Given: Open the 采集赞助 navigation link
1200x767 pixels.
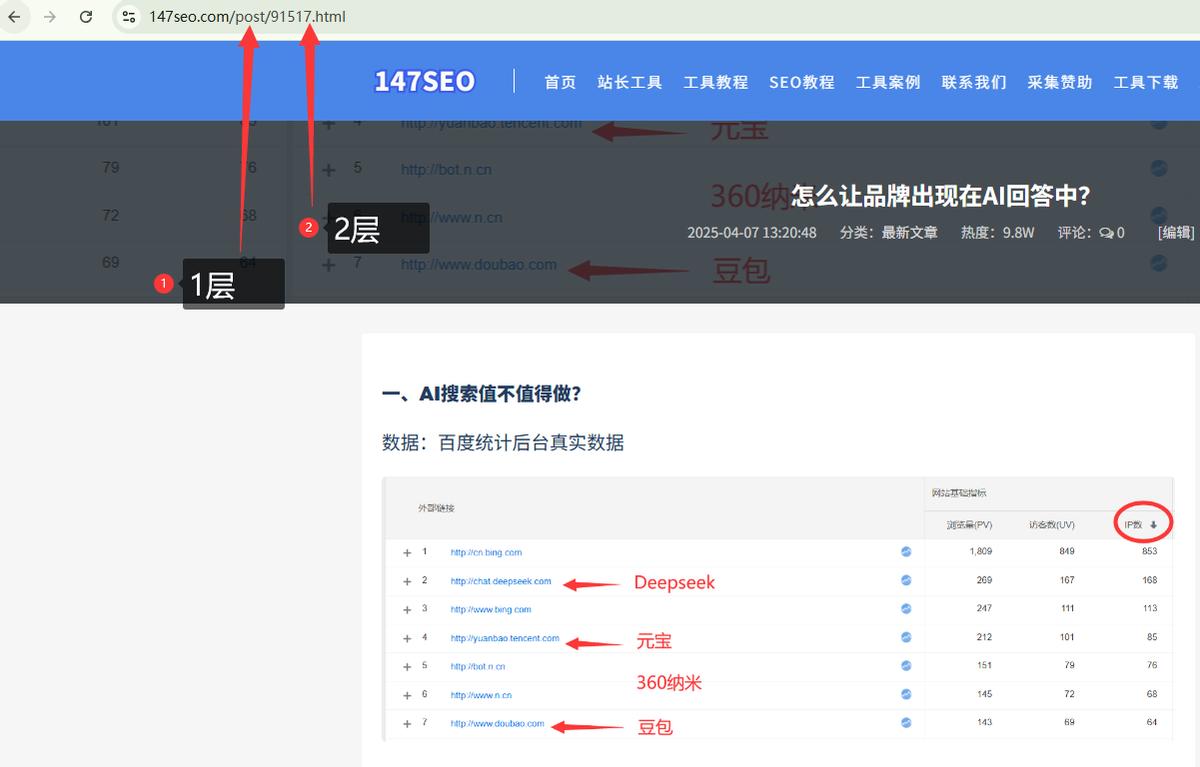Looking at the screenshot, I should 1060,82.
